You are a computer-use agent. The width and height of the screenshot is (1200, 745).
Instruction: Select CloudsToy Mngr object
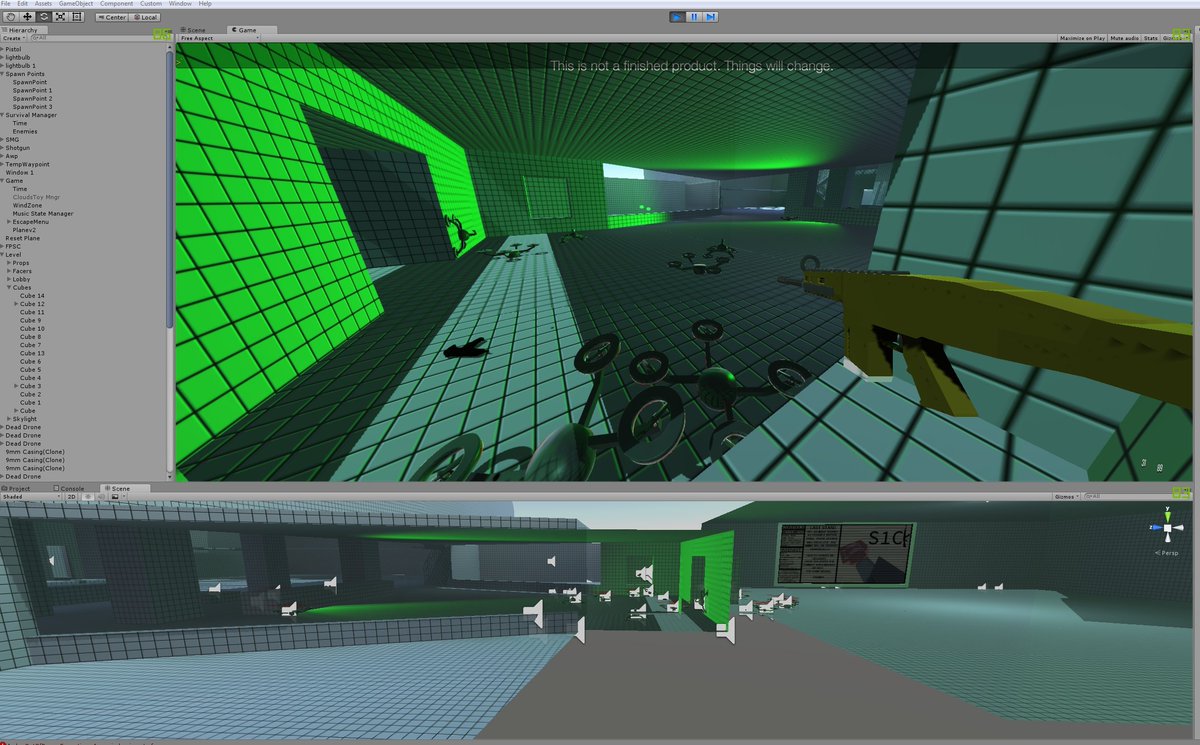[x=37, y=197]
